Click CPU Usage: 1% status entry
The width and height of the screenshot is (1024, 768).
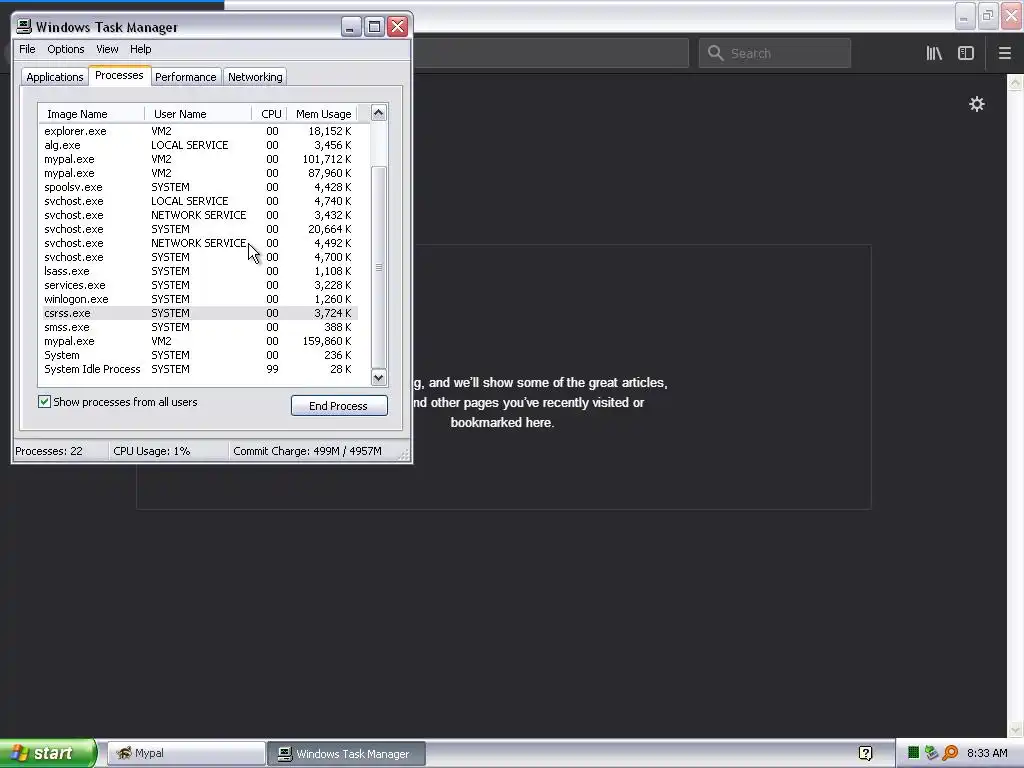(x=152, y=451)
